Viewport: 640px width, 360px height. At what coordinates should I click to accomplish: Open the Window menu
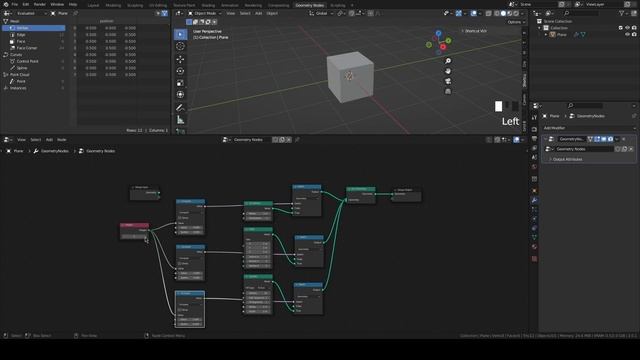tap(57, 4)
